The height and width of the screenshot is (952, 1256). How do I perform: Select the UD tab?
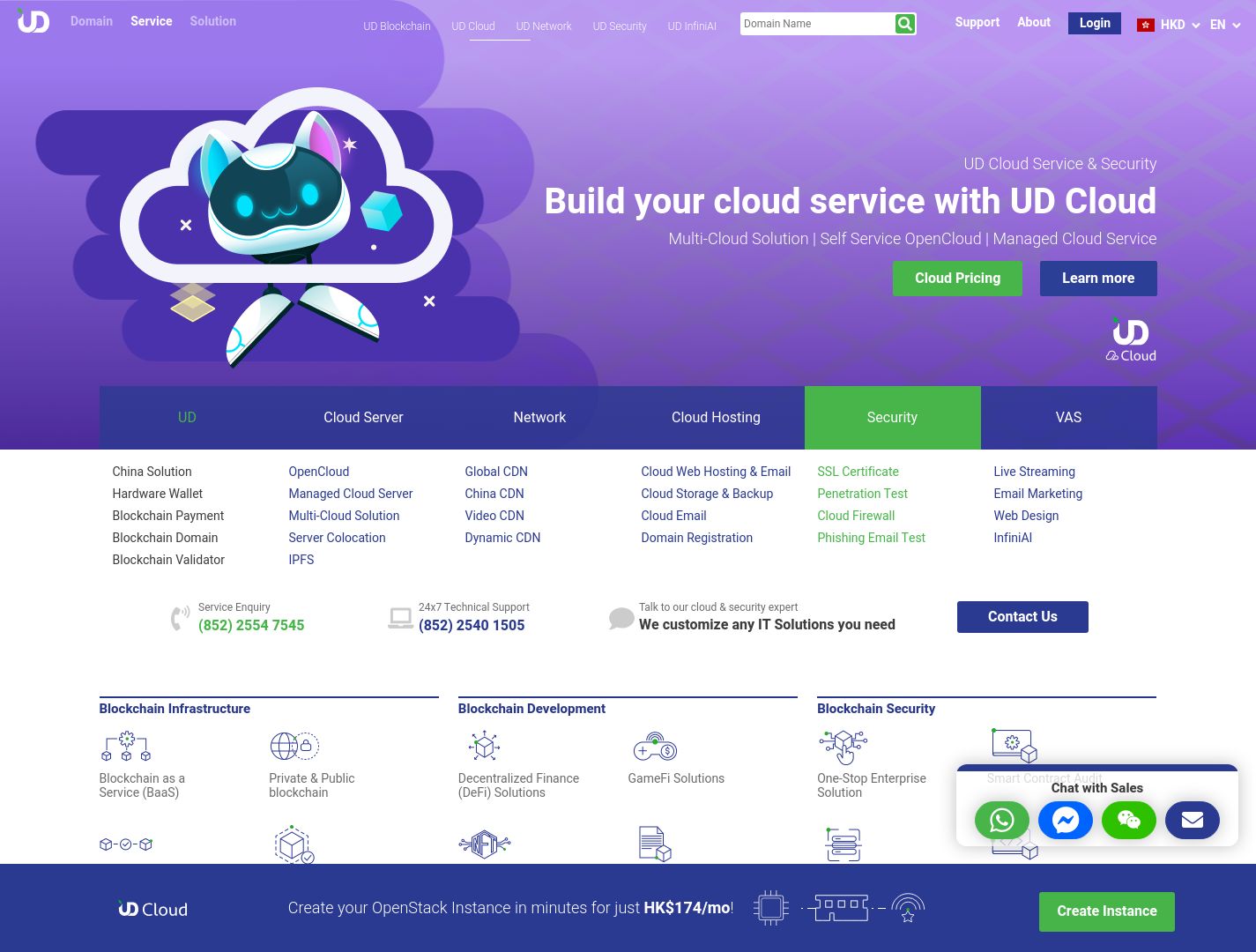click(187, 418)
